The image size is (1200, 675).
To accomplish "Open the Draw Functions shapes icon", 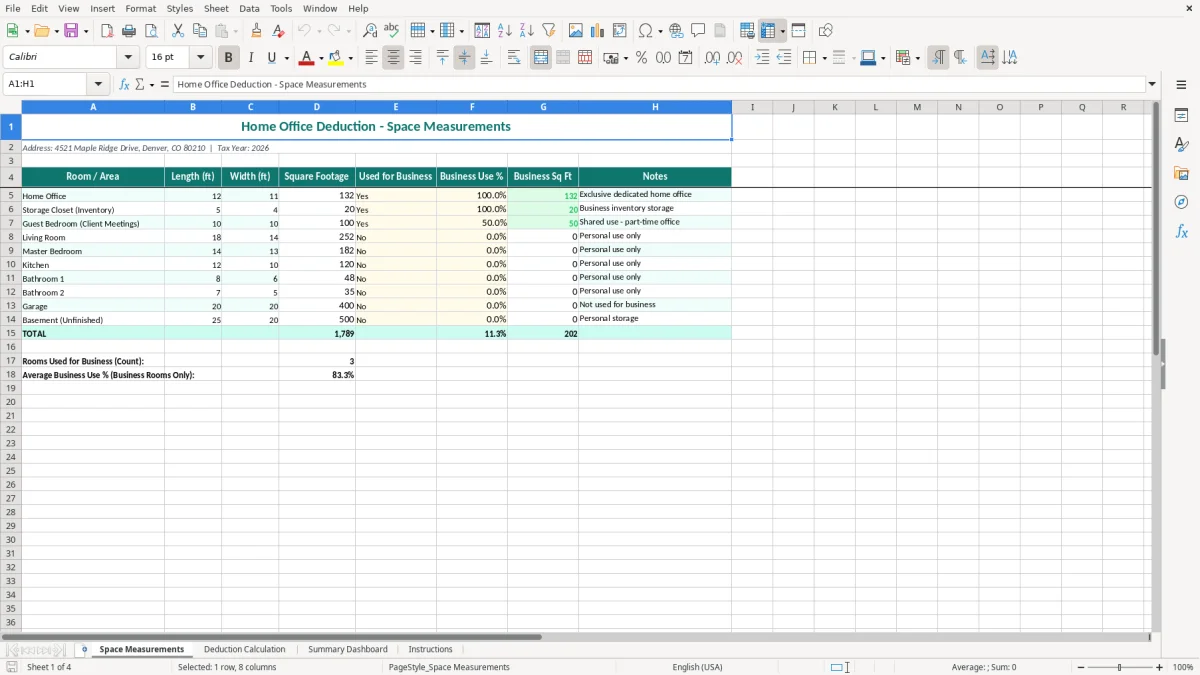I will point(826,31).
